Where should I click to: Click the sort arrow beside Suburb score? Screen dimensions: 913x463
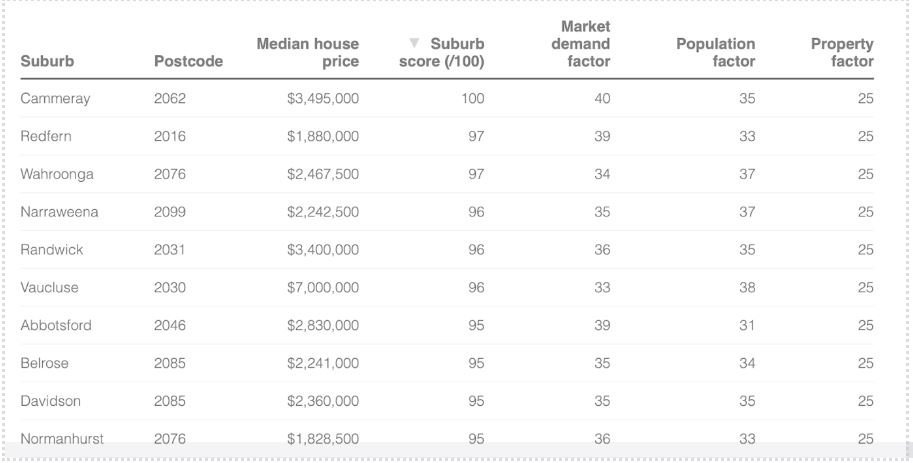(x=414, y=44)
